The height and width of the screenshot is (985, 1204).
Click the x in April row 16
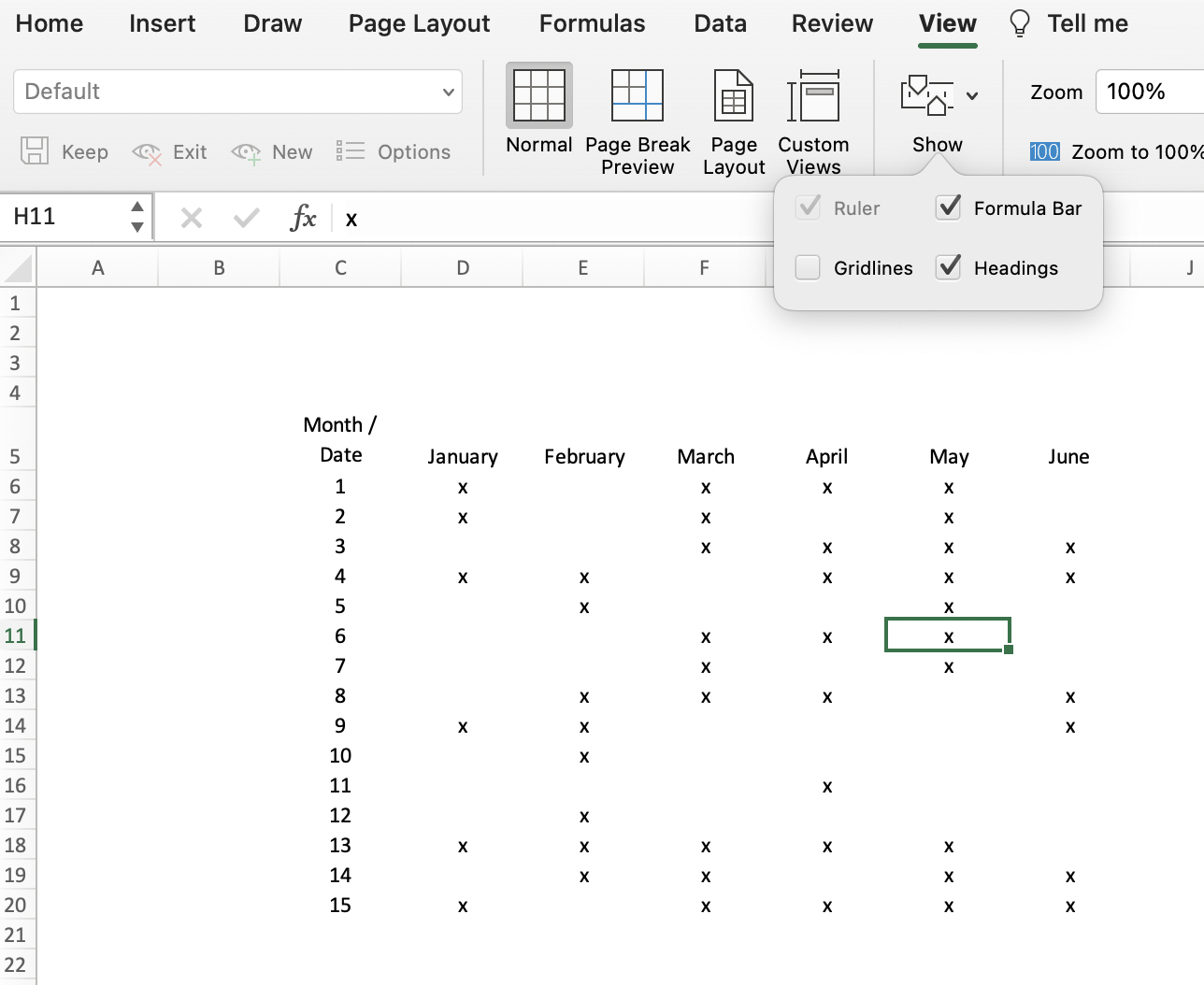point(827,785)
